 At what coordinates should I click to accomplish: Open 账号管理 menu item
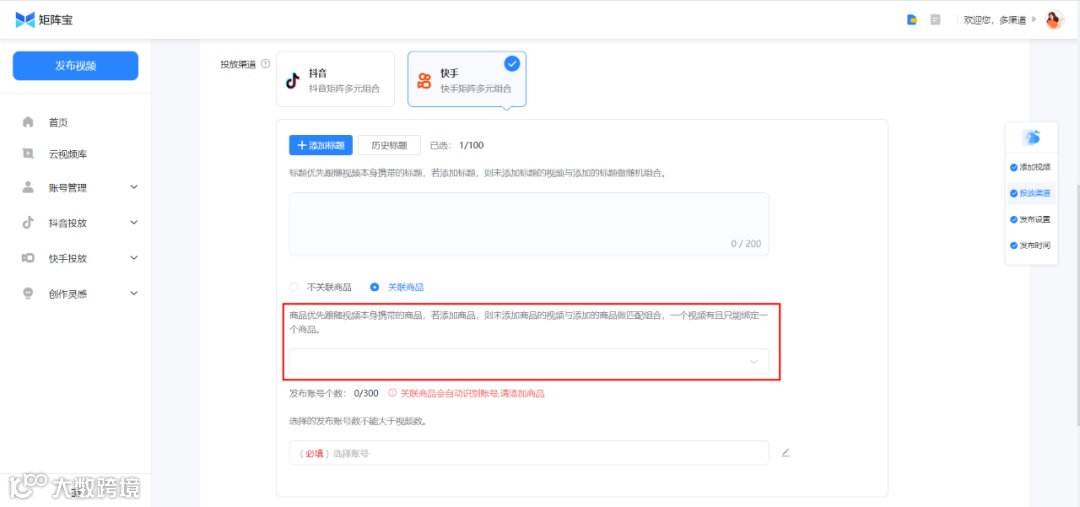click(x=68, y=187)
